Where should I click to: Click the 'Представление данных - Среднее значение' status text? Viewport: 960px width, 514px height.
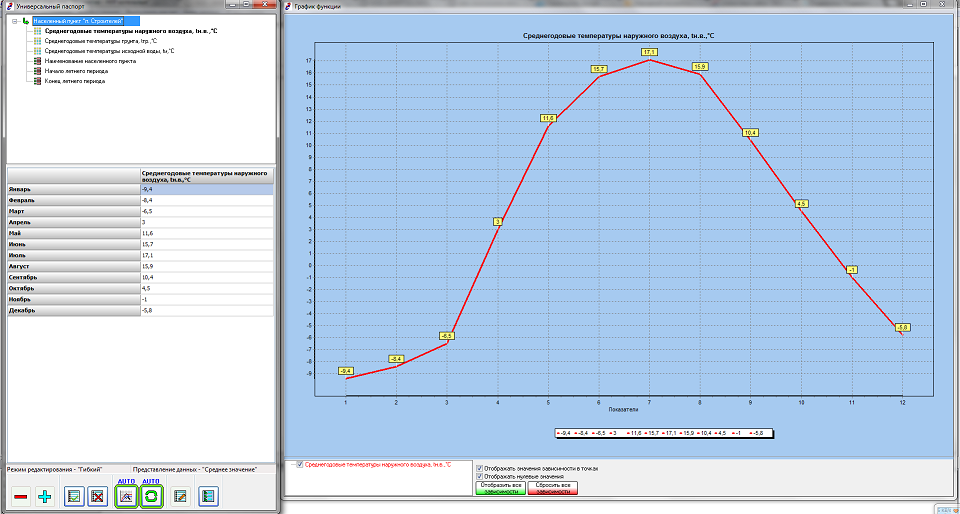(195, 469)
